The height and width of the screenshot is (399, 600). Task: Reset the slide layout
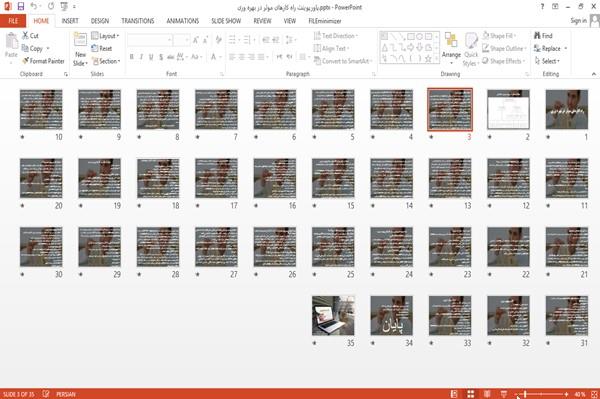click(102, 49)
